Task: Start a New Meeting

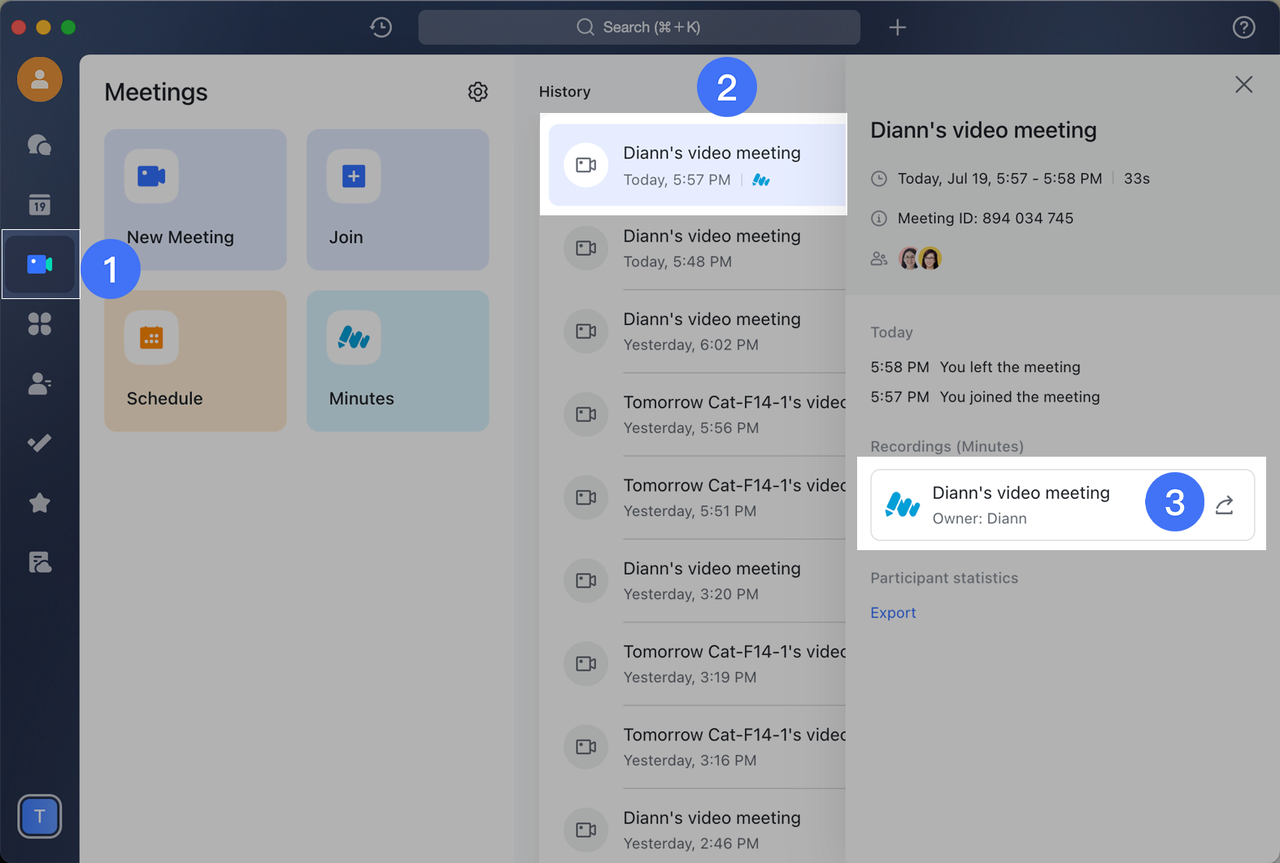Action: click(195, 199)
